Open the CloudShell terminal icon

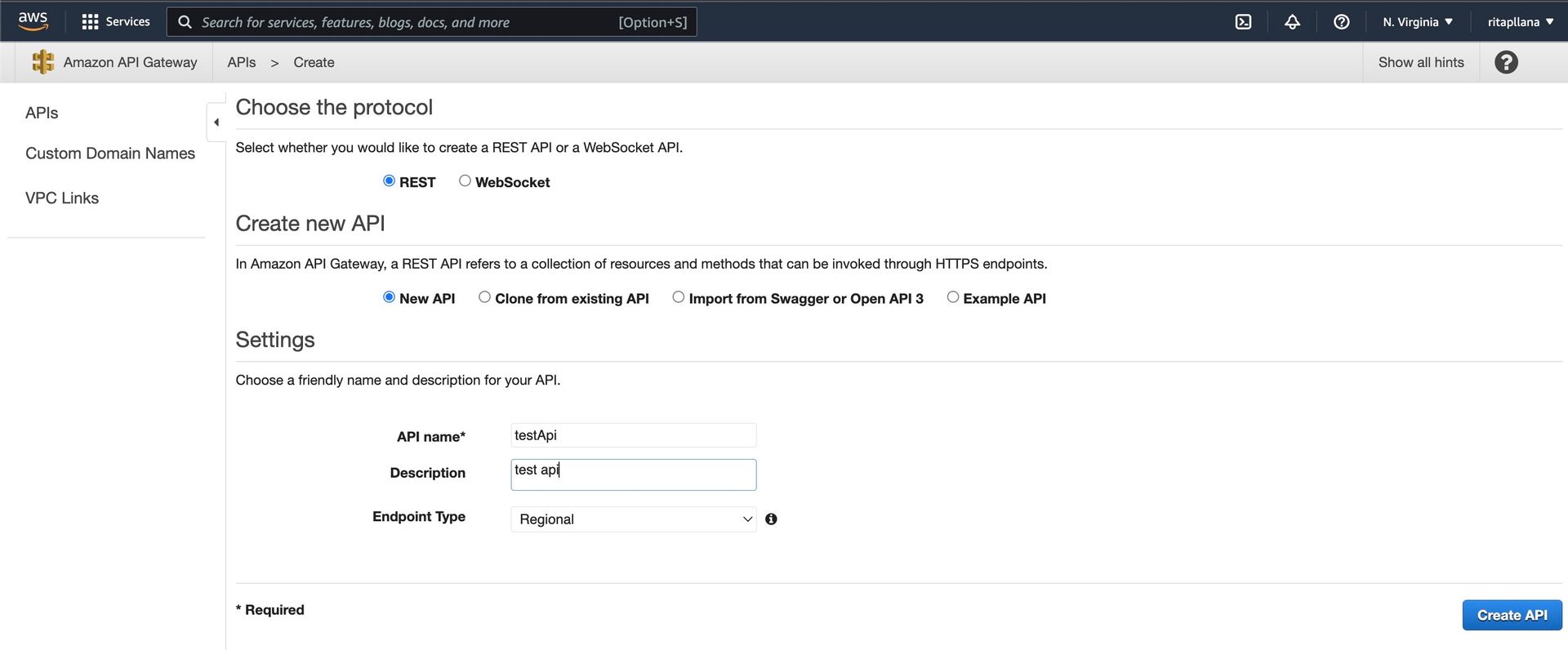1243,22
